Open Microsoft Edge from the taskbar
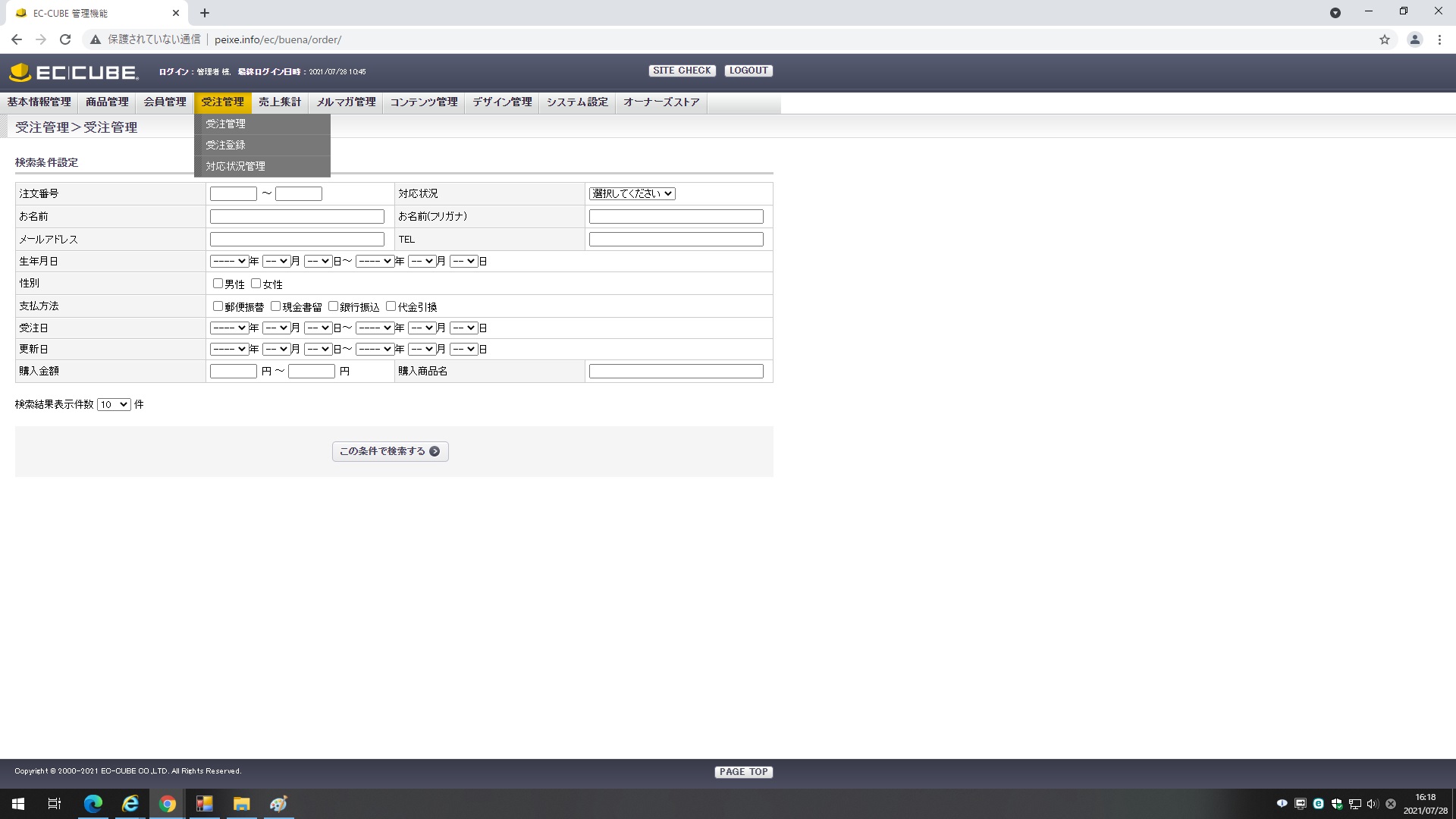 (x=93, y=804)
